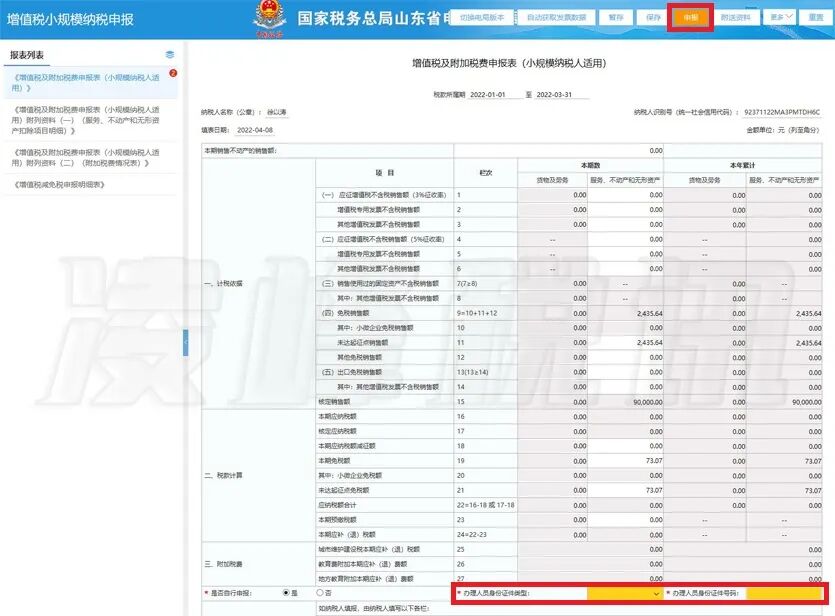Screen dimensions: 835x616
Task: Click the formula text 22=16-18 或 17-18
Action: (486, 505)
